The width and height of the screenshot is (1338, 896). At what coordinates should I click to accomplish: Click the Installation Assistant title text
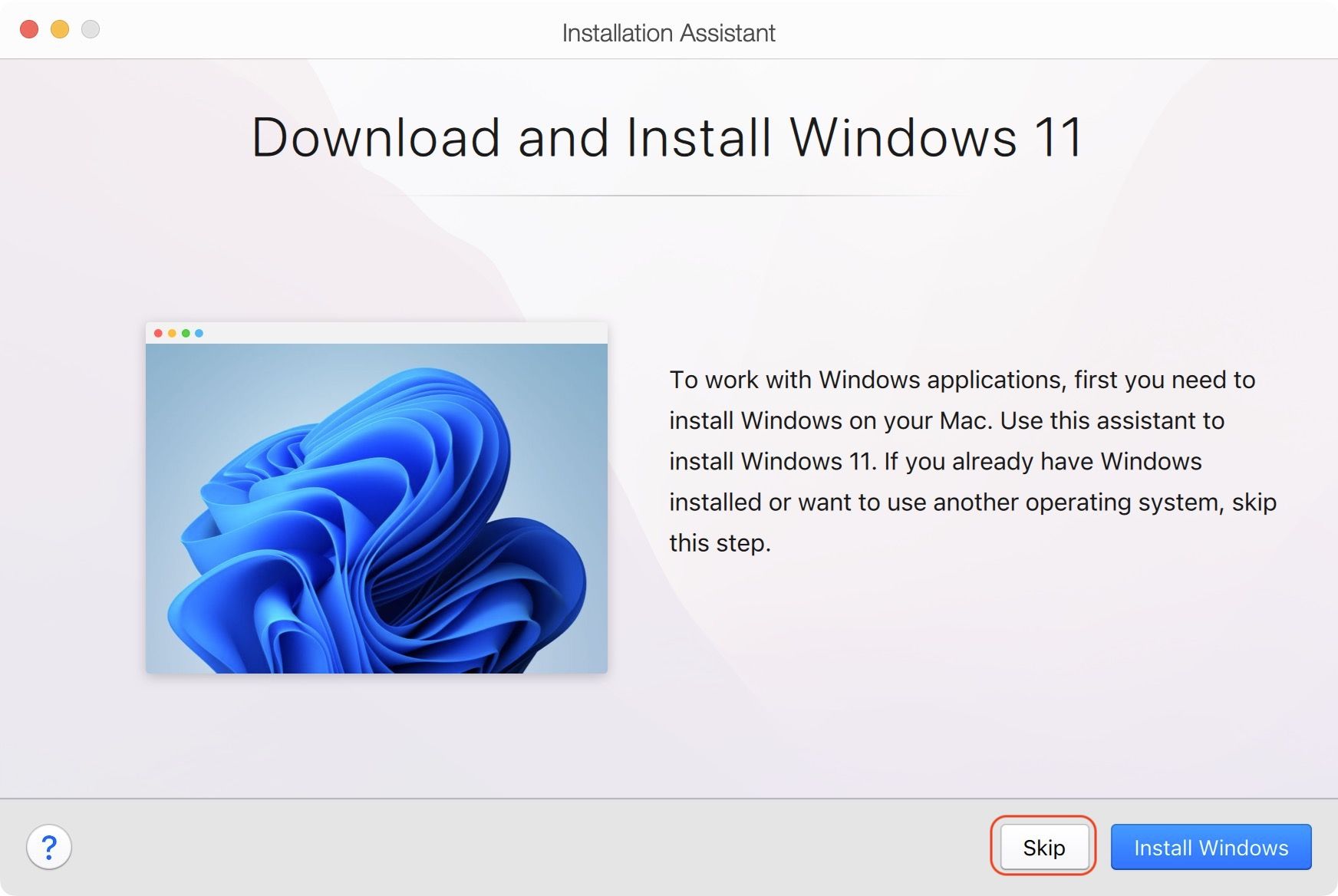click(668, 32)
